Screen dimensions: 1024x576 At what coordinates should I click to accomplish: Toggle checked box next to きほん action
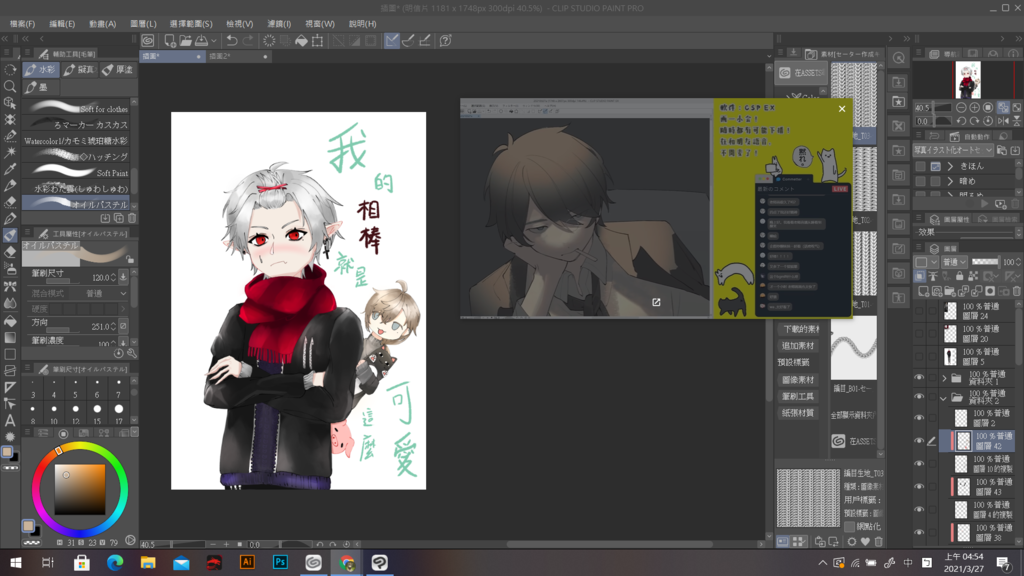pyautogui.click(x=935, y=167)
